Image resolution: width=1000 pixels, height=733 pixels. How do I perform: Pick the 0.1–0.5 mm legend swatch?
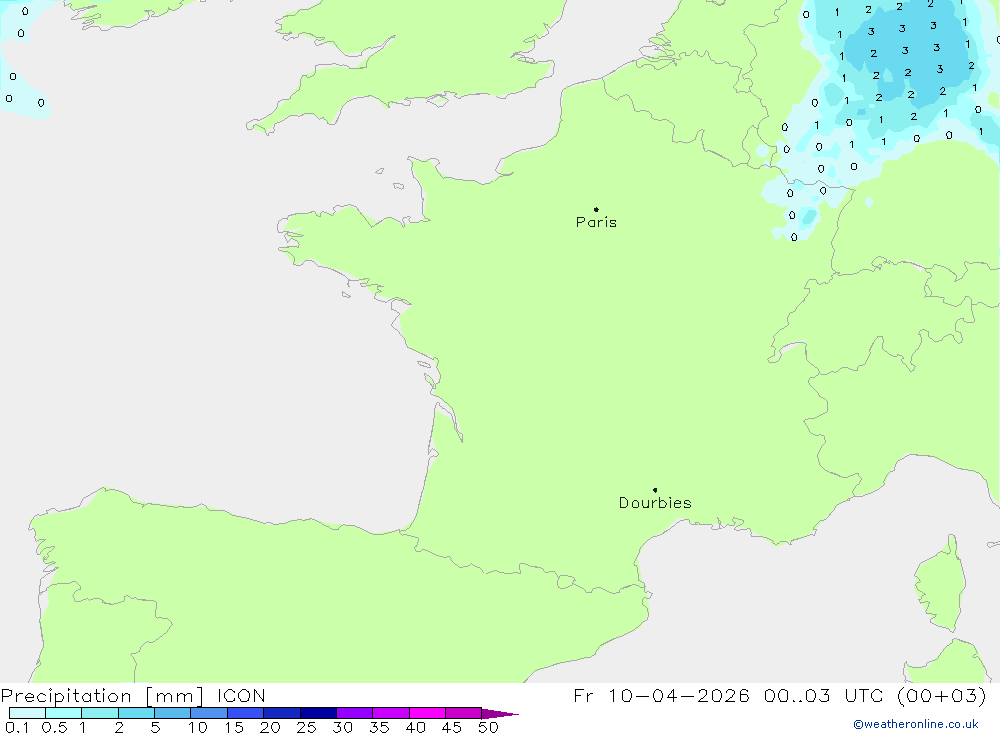pos(27,713)
